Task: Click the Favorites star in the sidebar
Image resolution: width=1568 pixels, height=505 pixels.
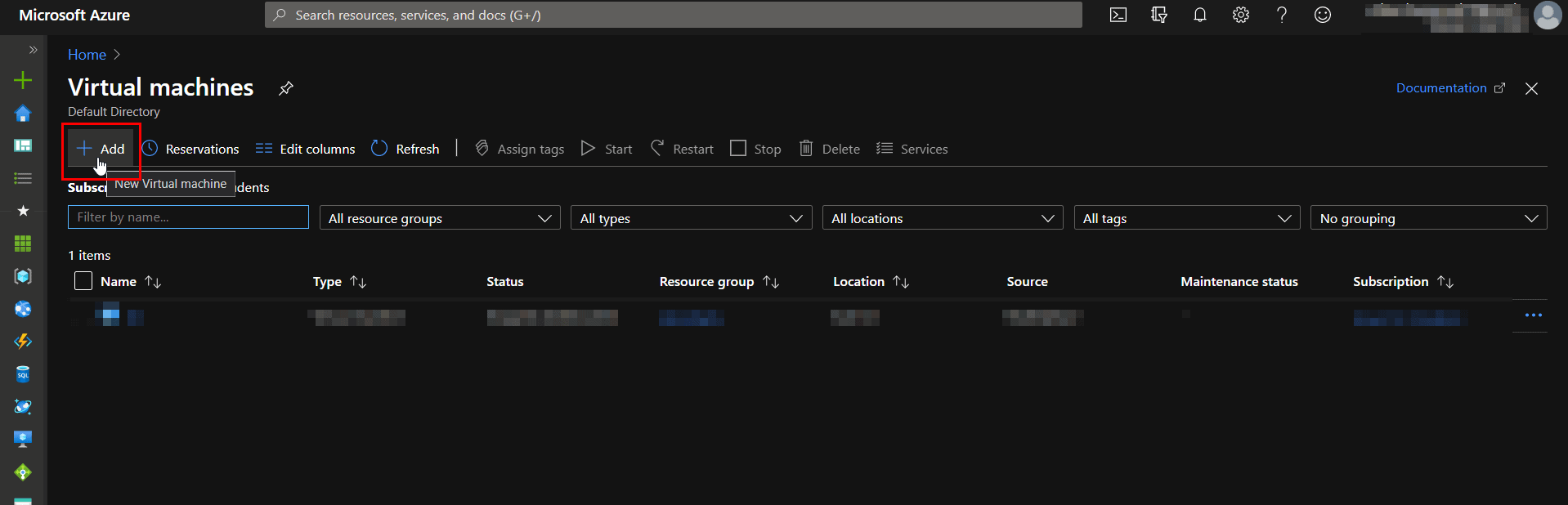Action: (23, 211)
